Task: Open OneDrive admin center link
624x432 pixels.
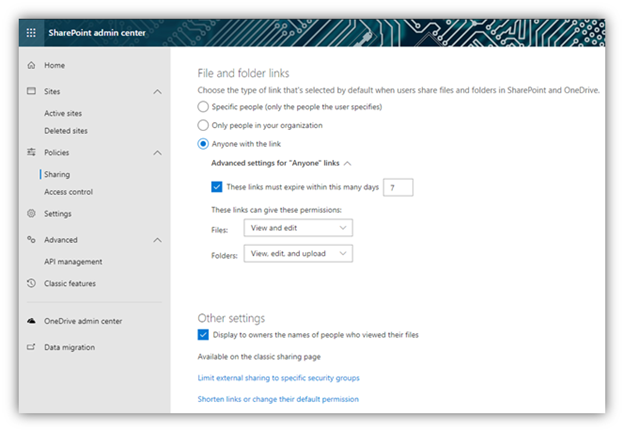Action: point(83,321)
